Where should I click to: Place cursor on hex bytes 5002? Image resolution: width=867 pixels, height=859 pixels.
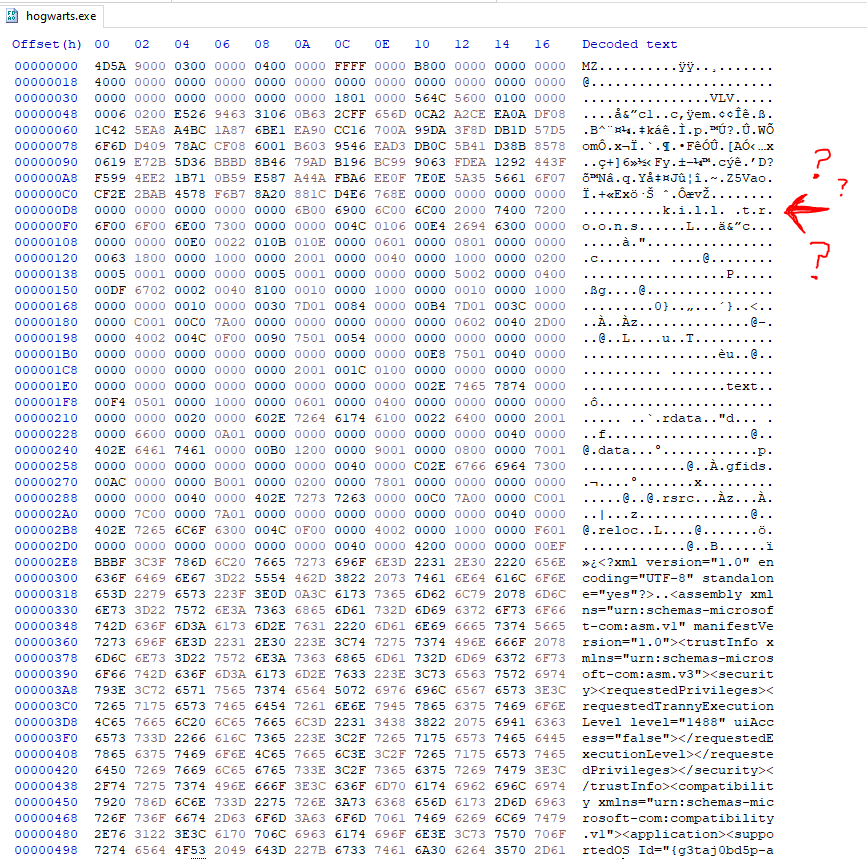[x=469, y=274]
